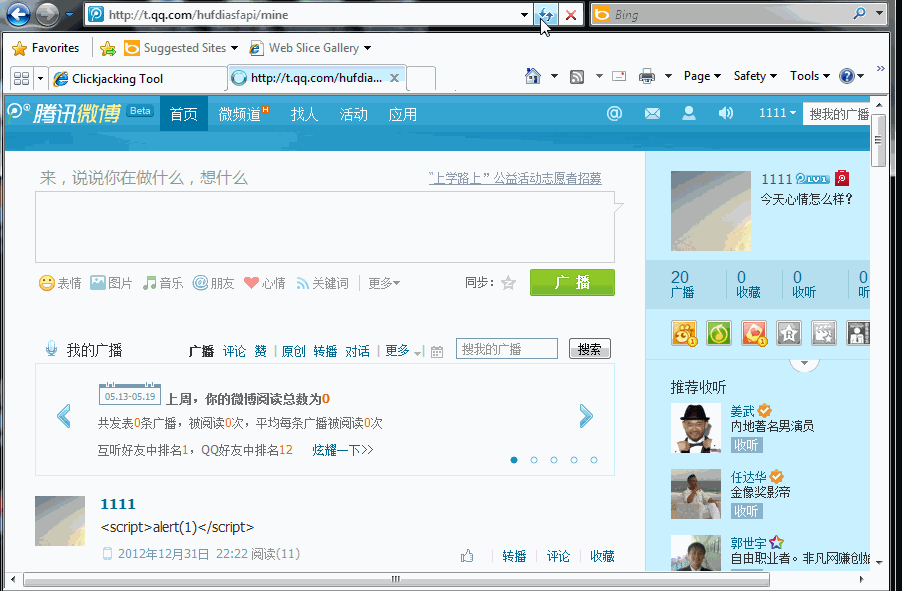Open the @ mentions icon in Weibo header
This screenshot has width=902, height=591.
[614, 113]
